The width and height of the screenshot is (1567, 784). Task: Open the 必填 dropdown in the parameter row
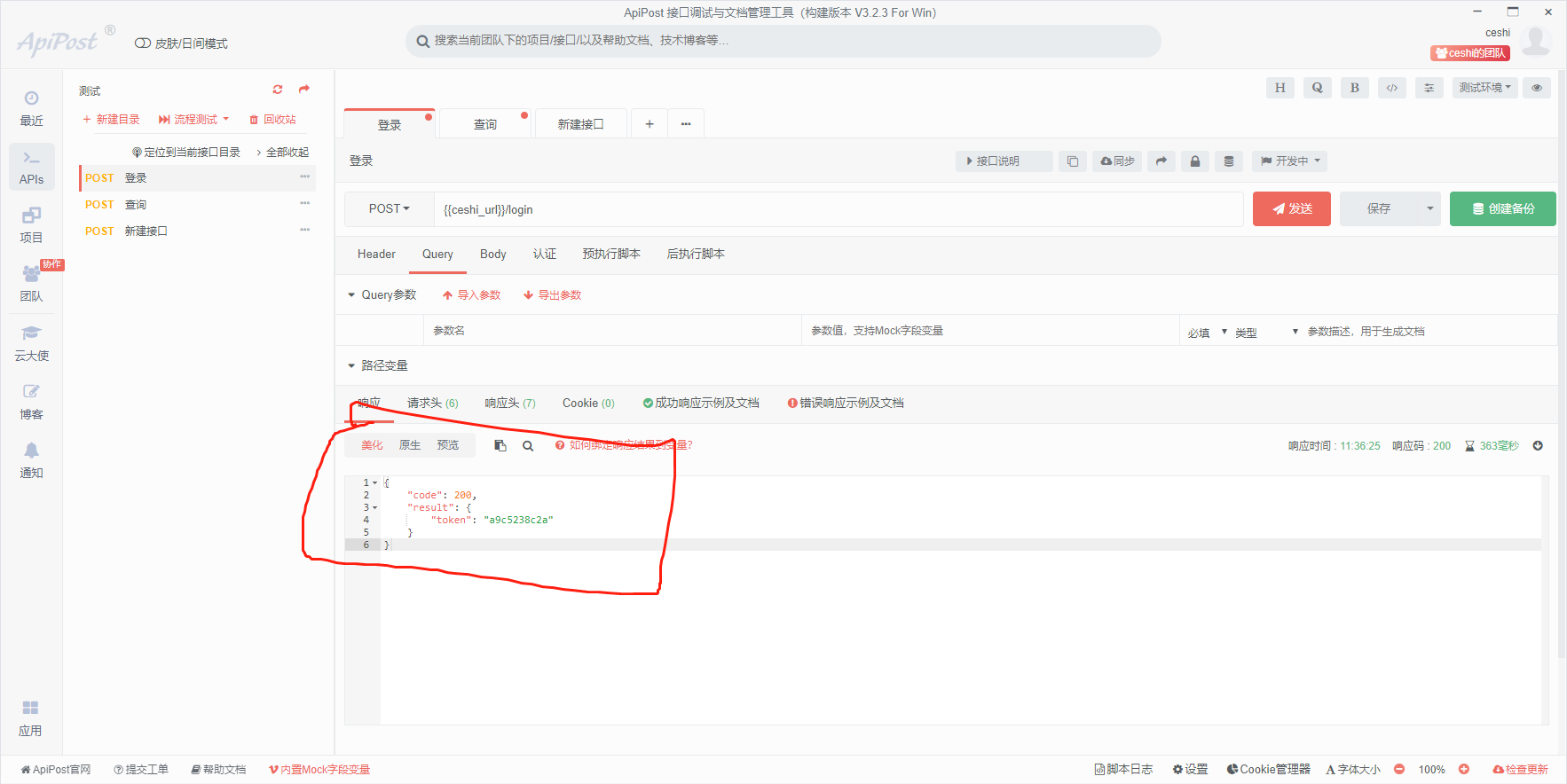pos(1208,332)
